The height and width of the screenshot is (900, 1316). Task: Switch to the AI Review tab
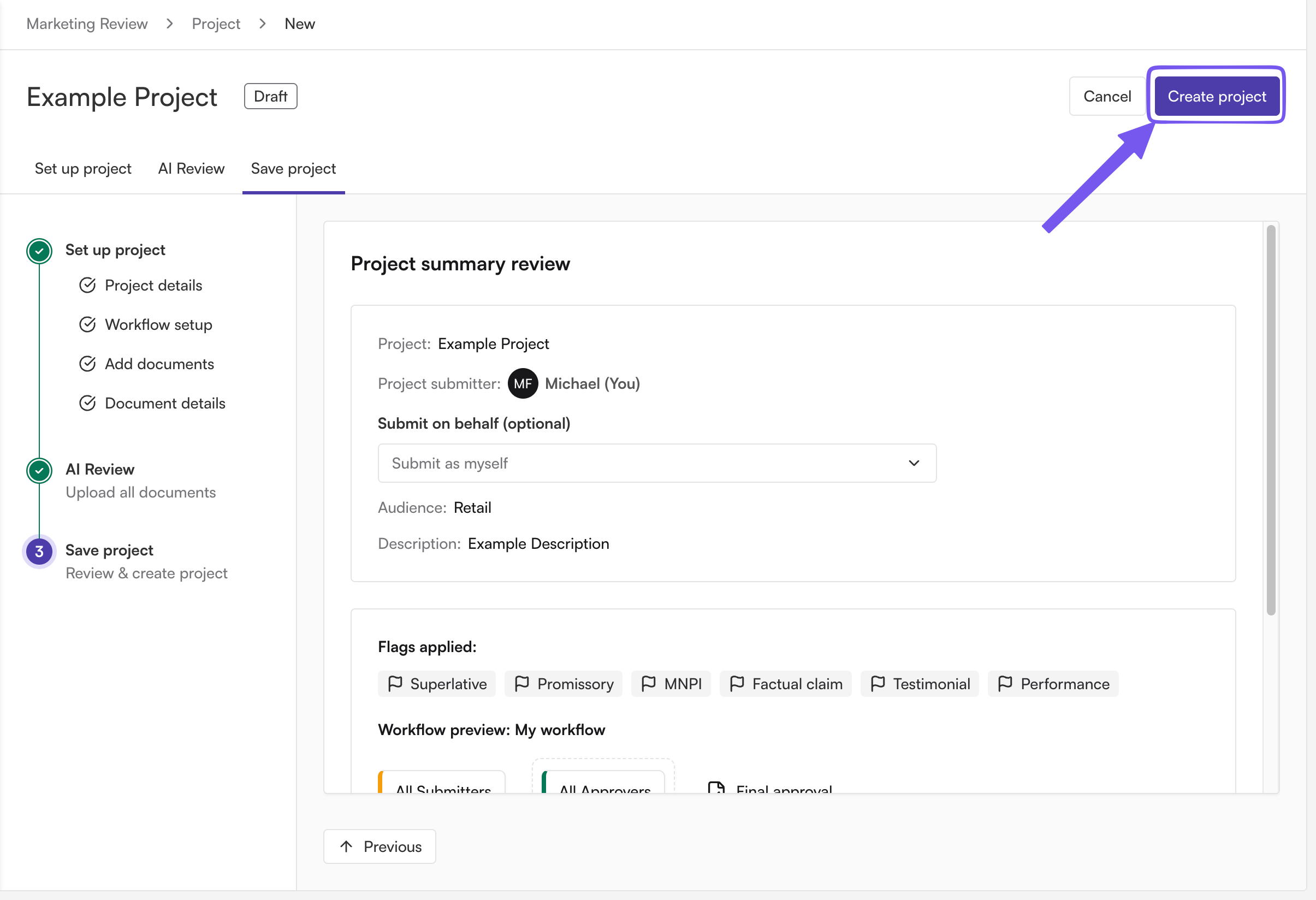192,169
